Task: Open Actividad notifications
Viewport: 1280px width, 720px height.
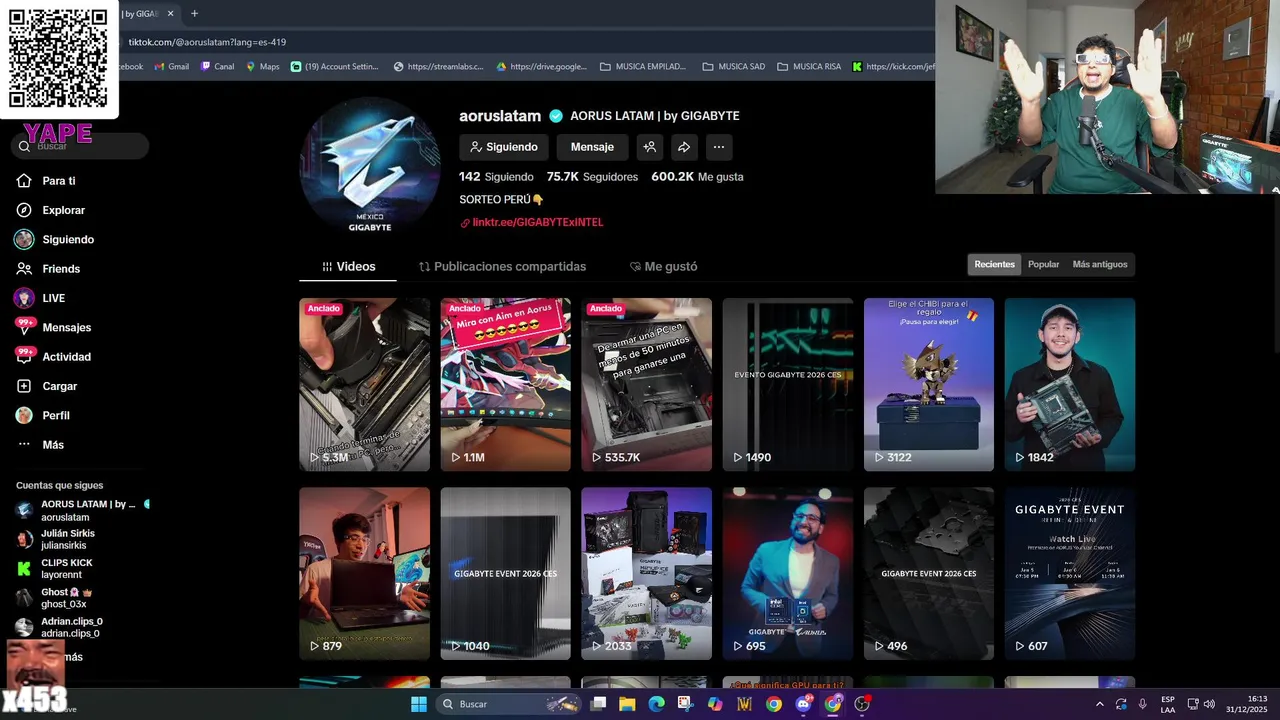Action: point(66,357)
